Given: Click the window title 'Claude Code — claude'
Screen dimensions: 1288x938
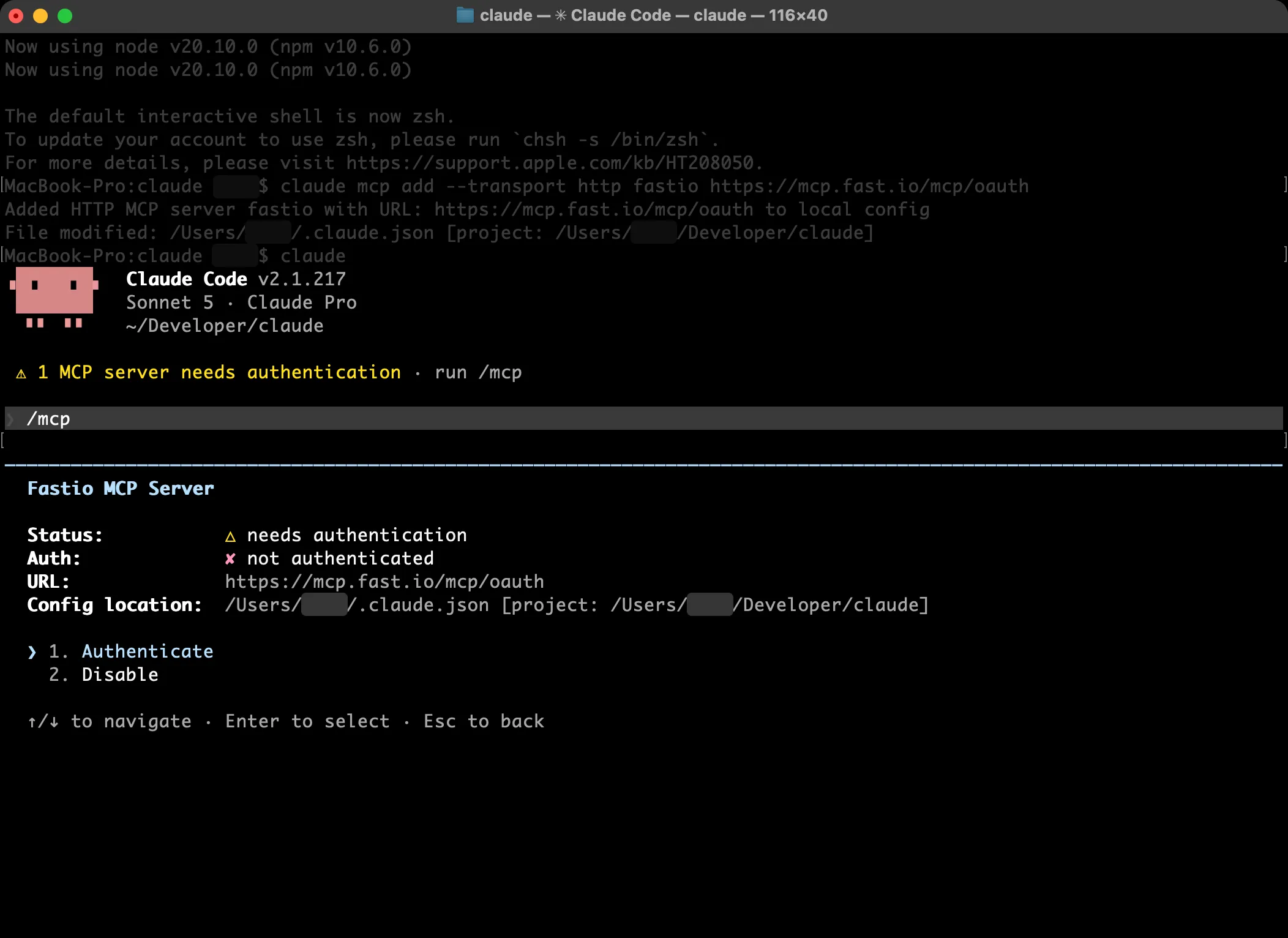Looking at the screenshot, I should (x=659, y=15).
